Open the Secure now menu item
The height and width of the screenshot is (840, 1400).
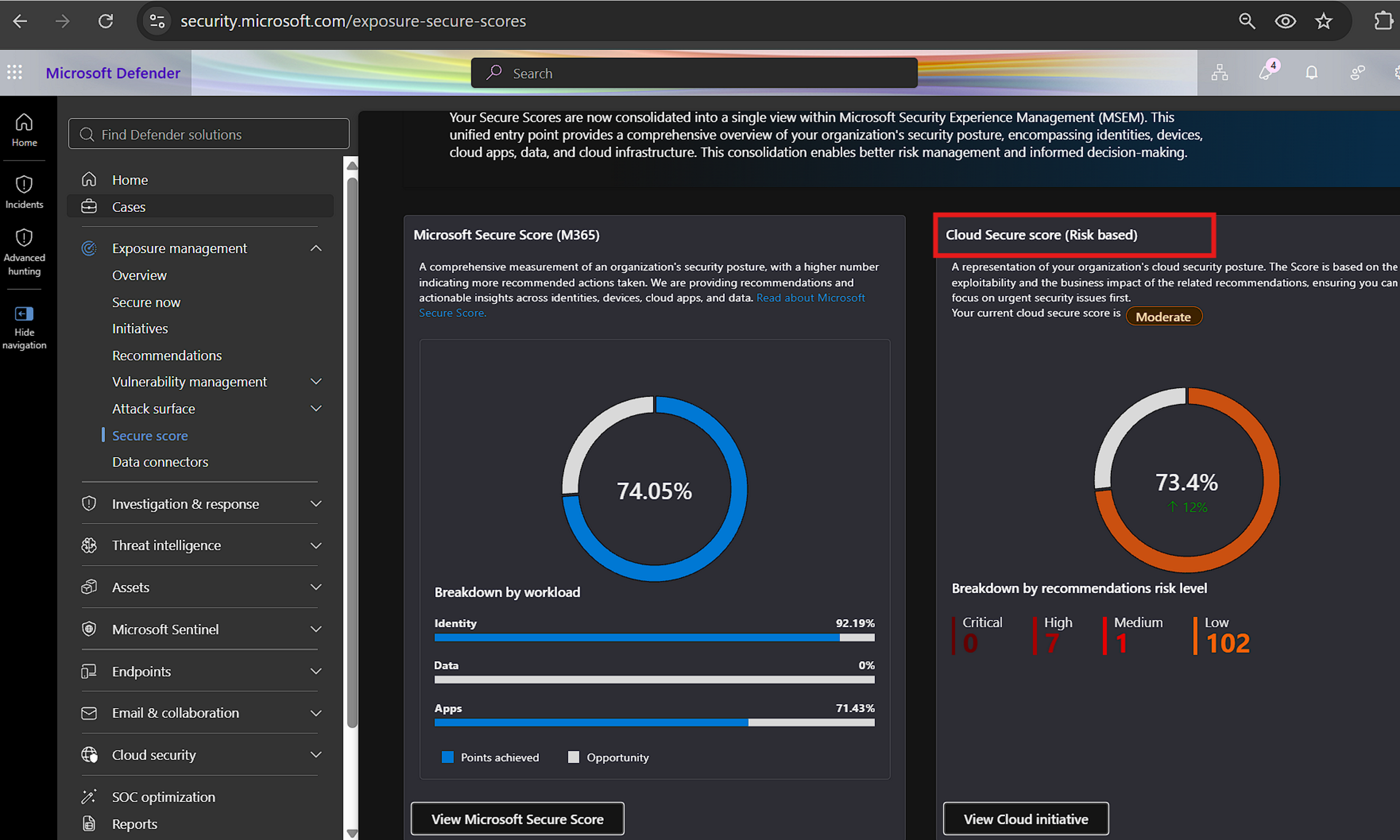[146, 302]
